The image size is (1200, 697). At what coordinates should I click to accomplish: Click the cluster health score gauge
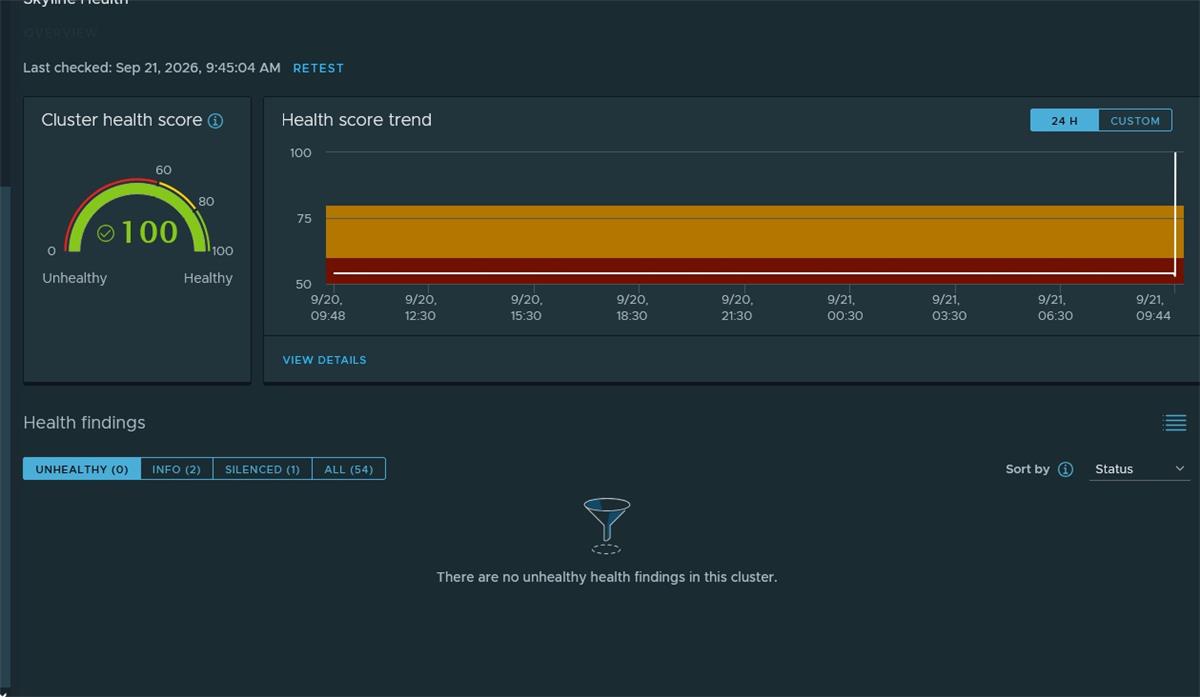point(137,216)
